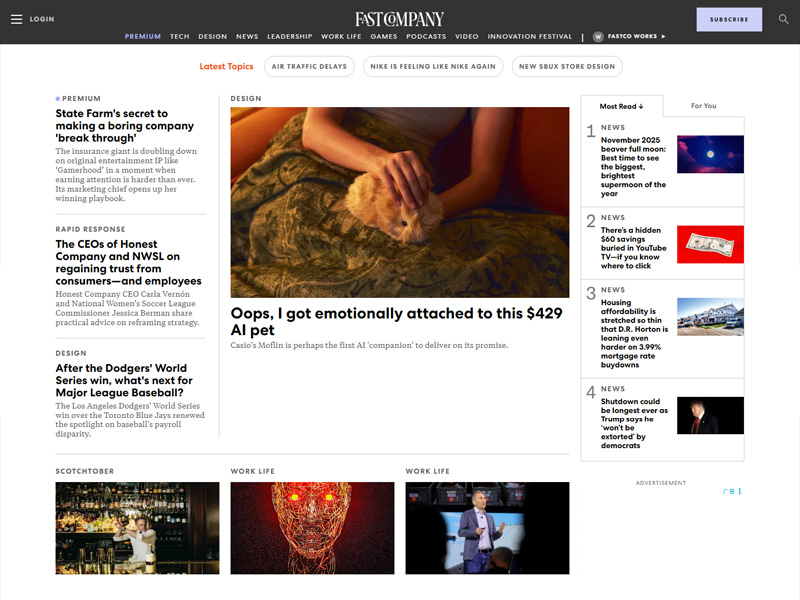
Task: Click the Video section in the navbar
Action: pos(467,36)
